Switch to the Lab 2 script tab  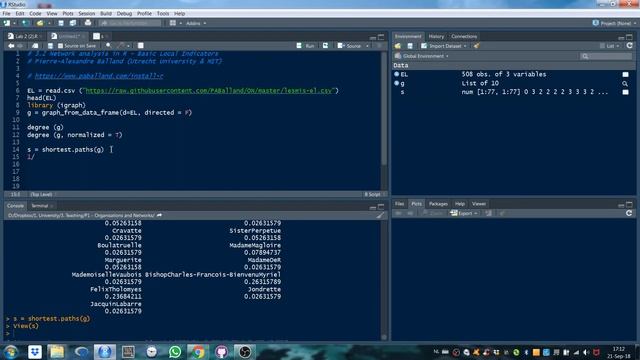click(x=25, y=36)
